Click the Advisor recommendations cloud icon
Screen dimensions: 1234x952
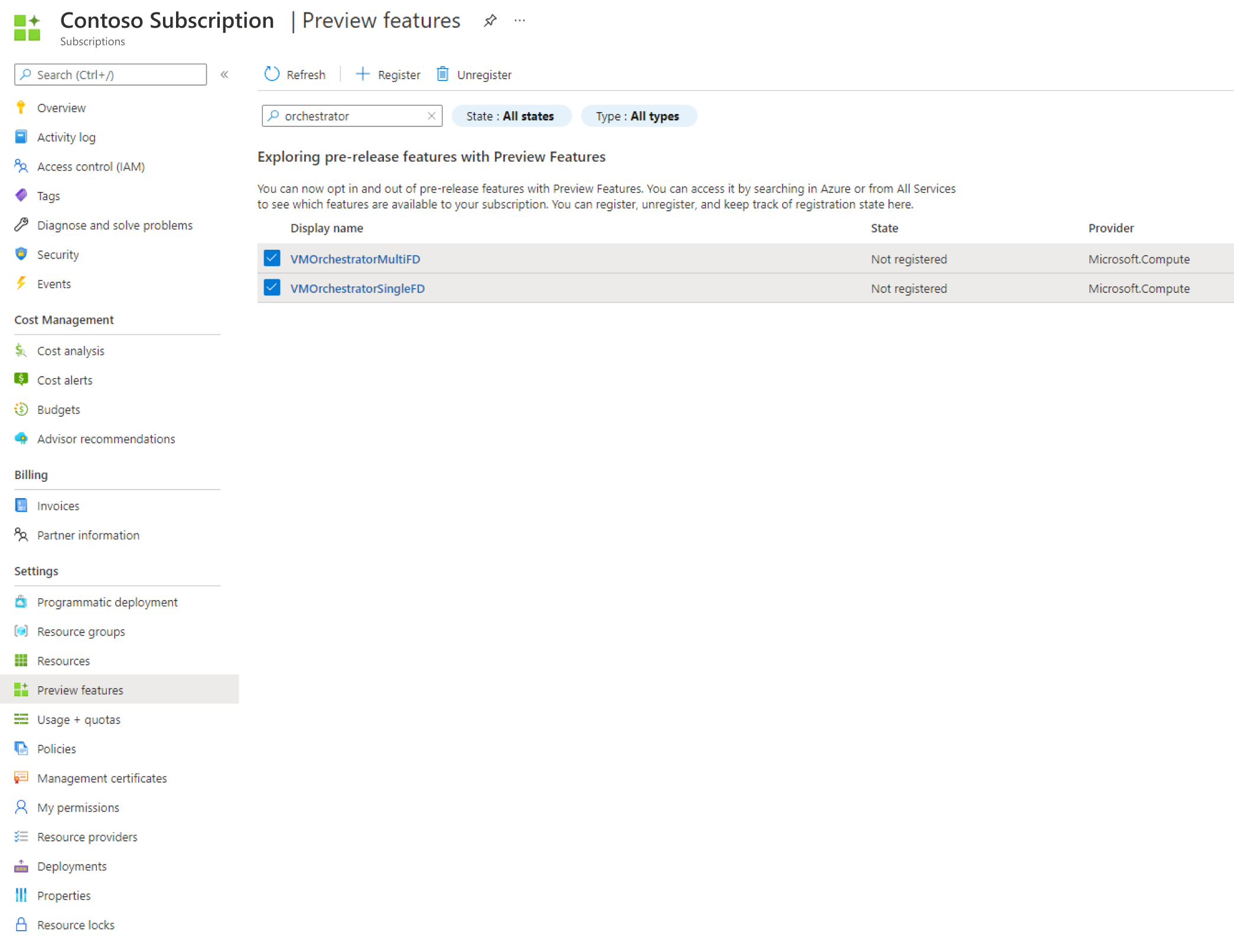[21, 439]
